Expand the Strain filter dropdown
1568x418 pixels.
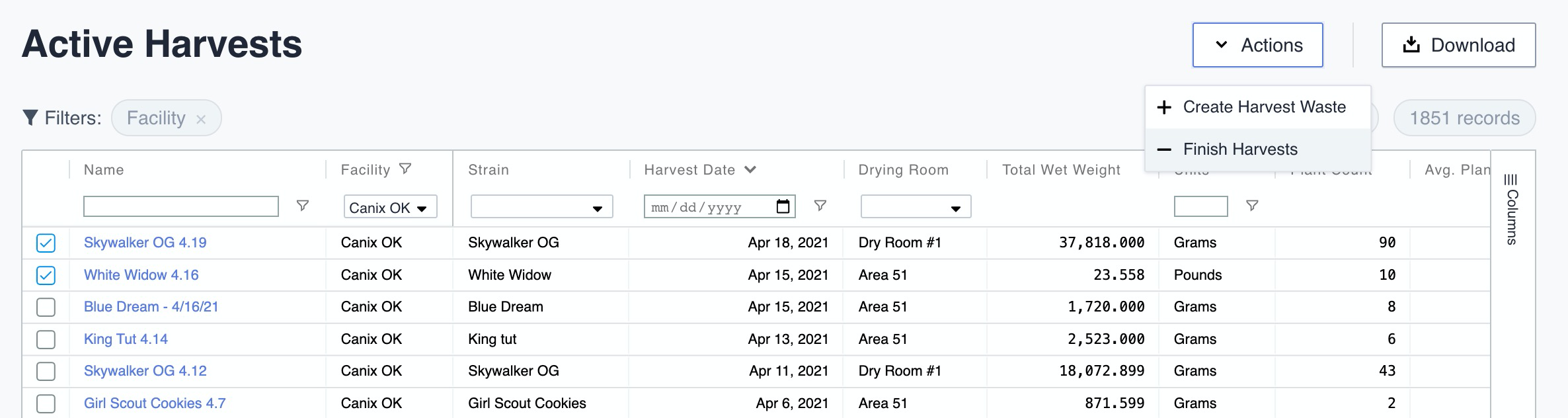(x=541, y=207)
